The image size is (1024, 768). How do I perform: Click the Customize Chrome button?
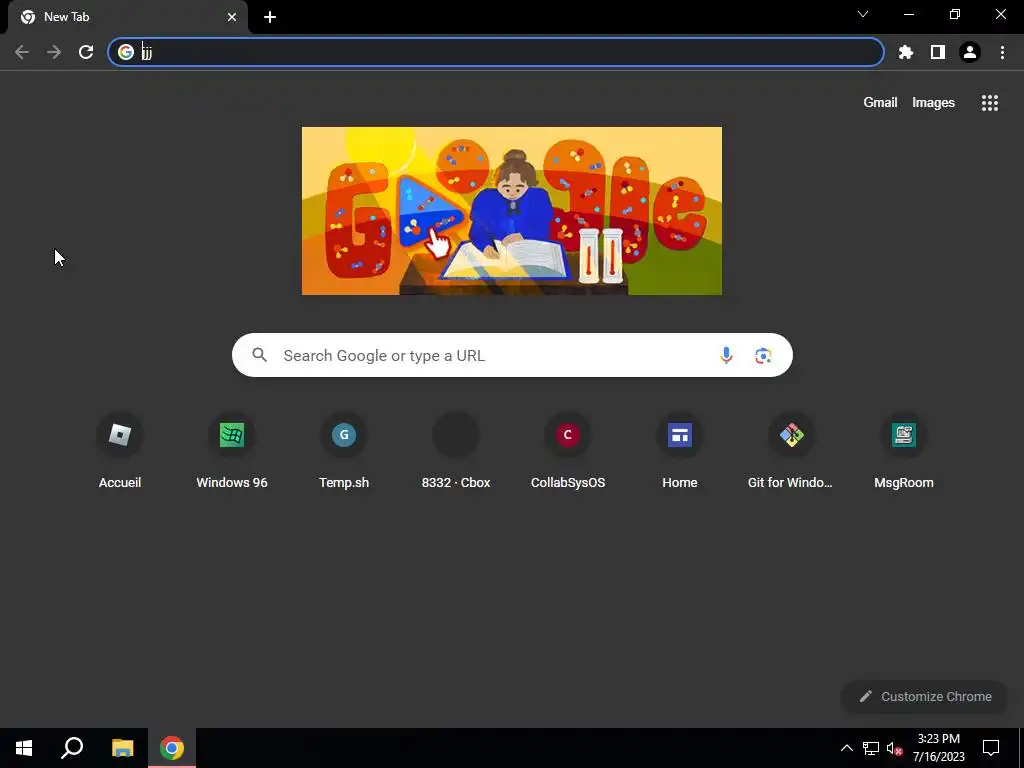925,696
